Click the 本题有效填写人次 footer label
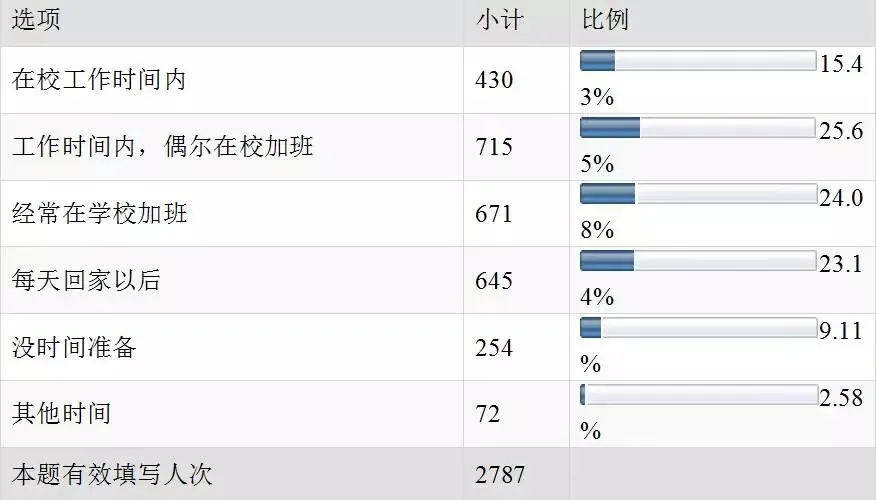The height and width of the screenshot is (500, 876). [x=112, y=474]
